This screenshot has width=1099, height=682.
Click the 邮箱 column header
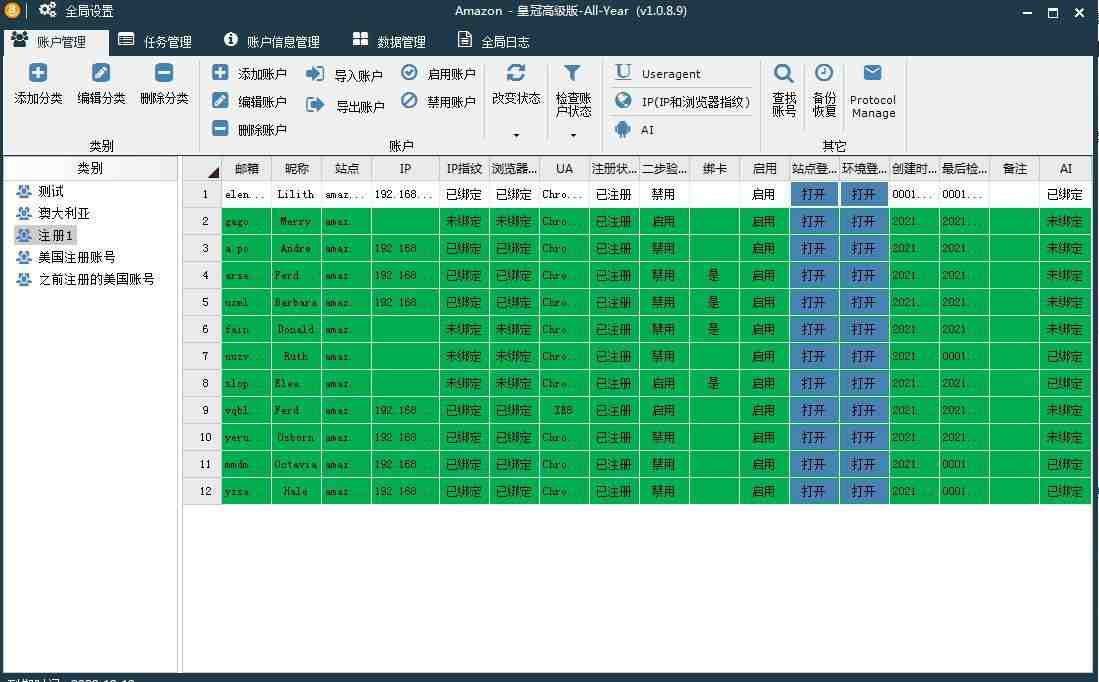click(x=247, y=168)
